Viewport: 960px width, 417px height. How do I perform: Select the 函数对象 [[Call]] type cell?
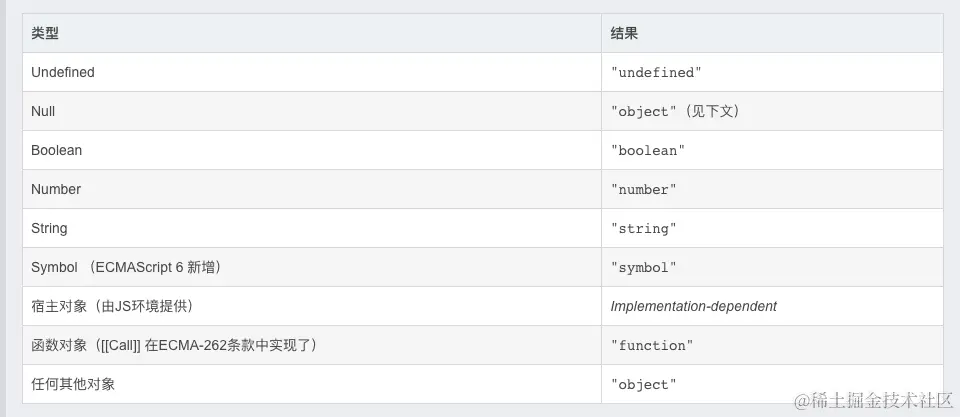[174, 345]
